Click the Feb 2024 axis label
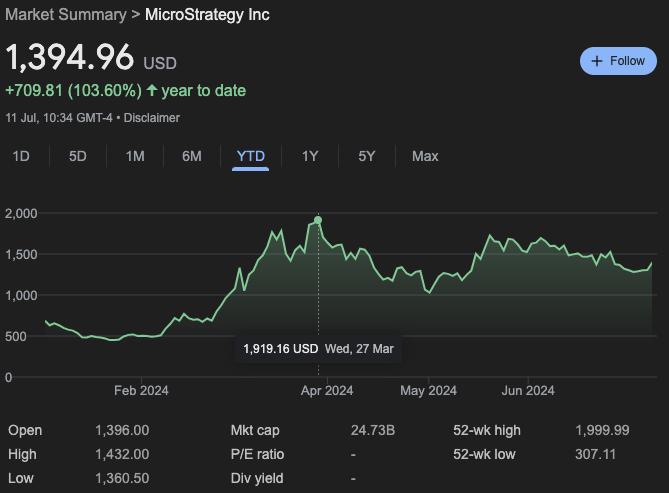Viewport: 669px width, 493px height. (140, 391)
